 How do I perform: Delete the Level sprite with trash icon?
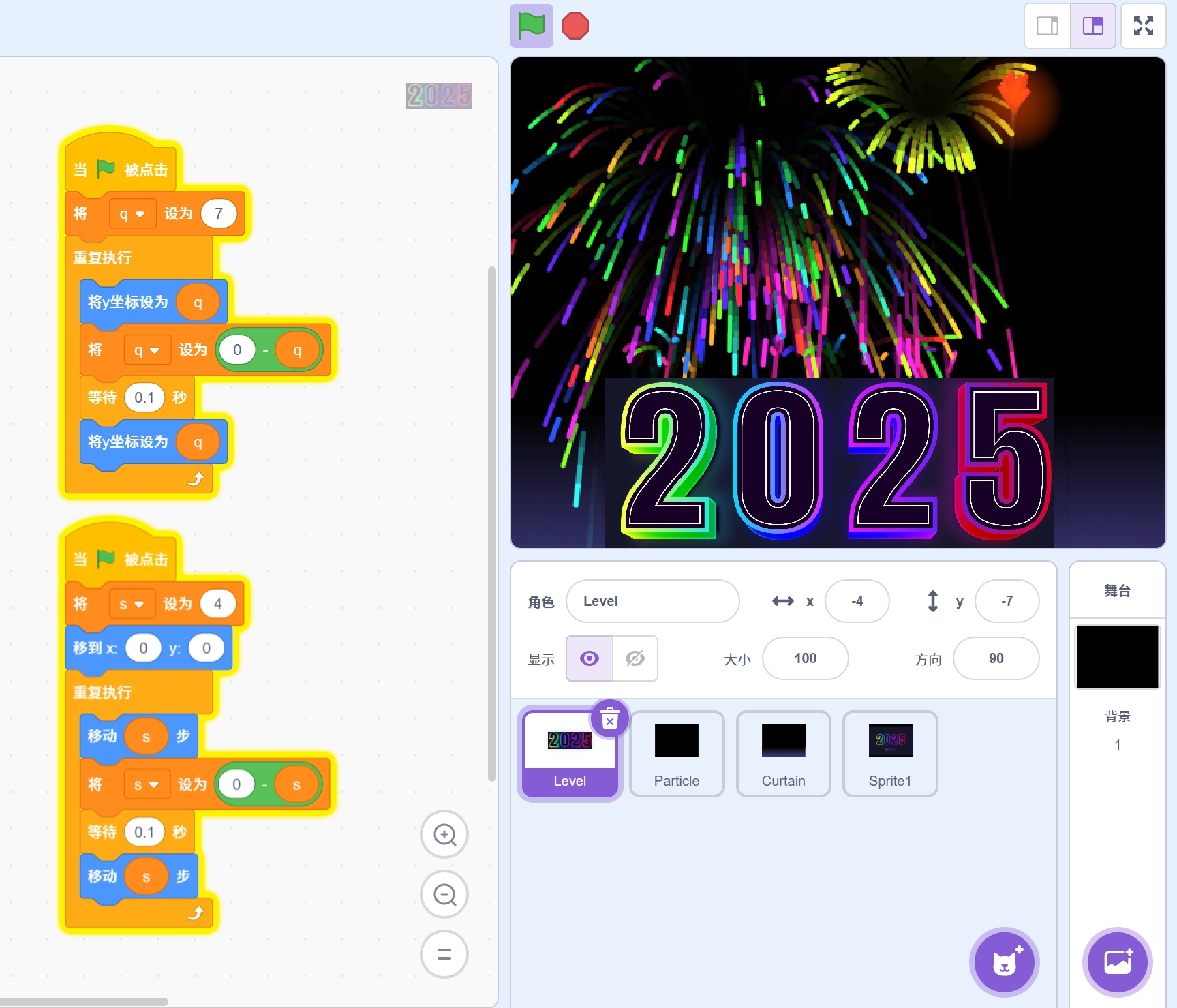tap(609, 719)
